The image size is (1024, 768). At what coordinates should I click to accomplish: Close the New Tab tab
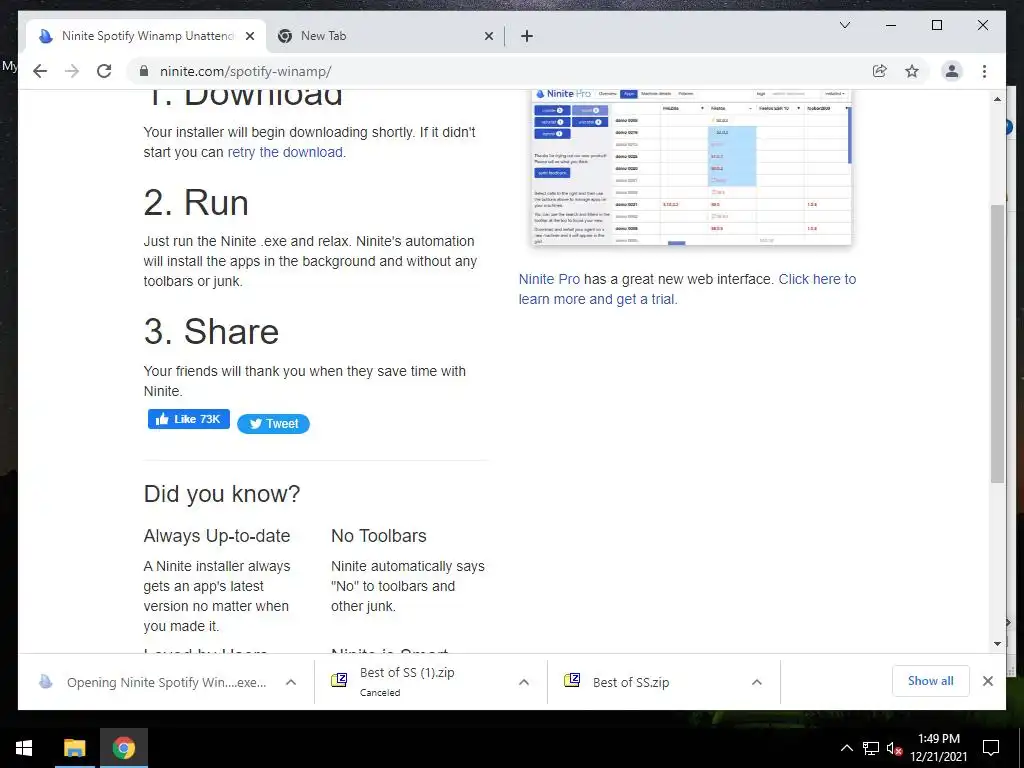(488, 36)
